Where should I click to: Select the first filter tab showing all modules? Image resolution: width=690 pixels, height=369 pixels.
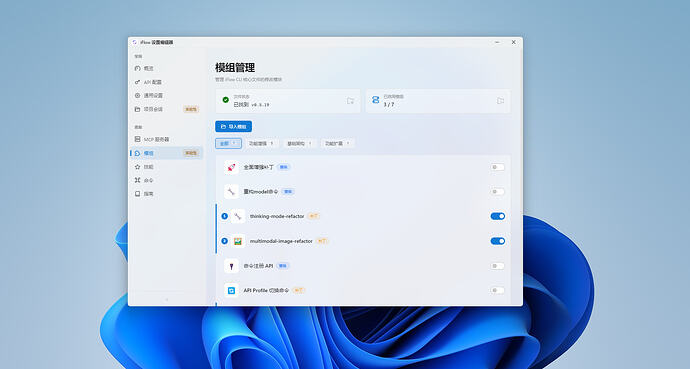coord(228,143)
